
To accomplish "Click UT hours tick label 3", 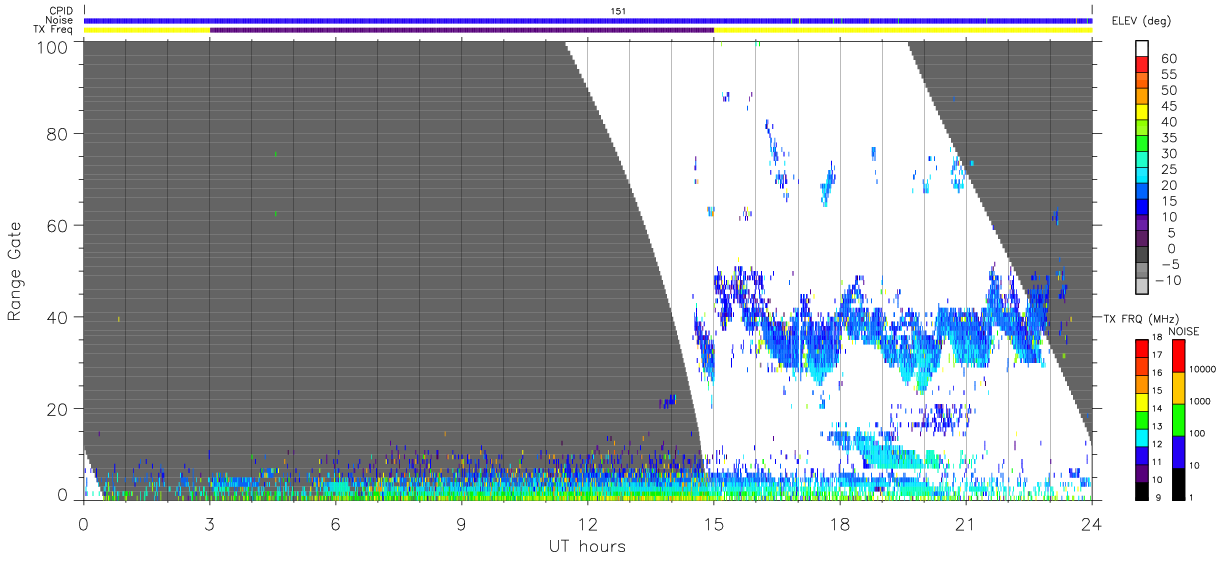I will pyautogui.click(x=210, y=522).
